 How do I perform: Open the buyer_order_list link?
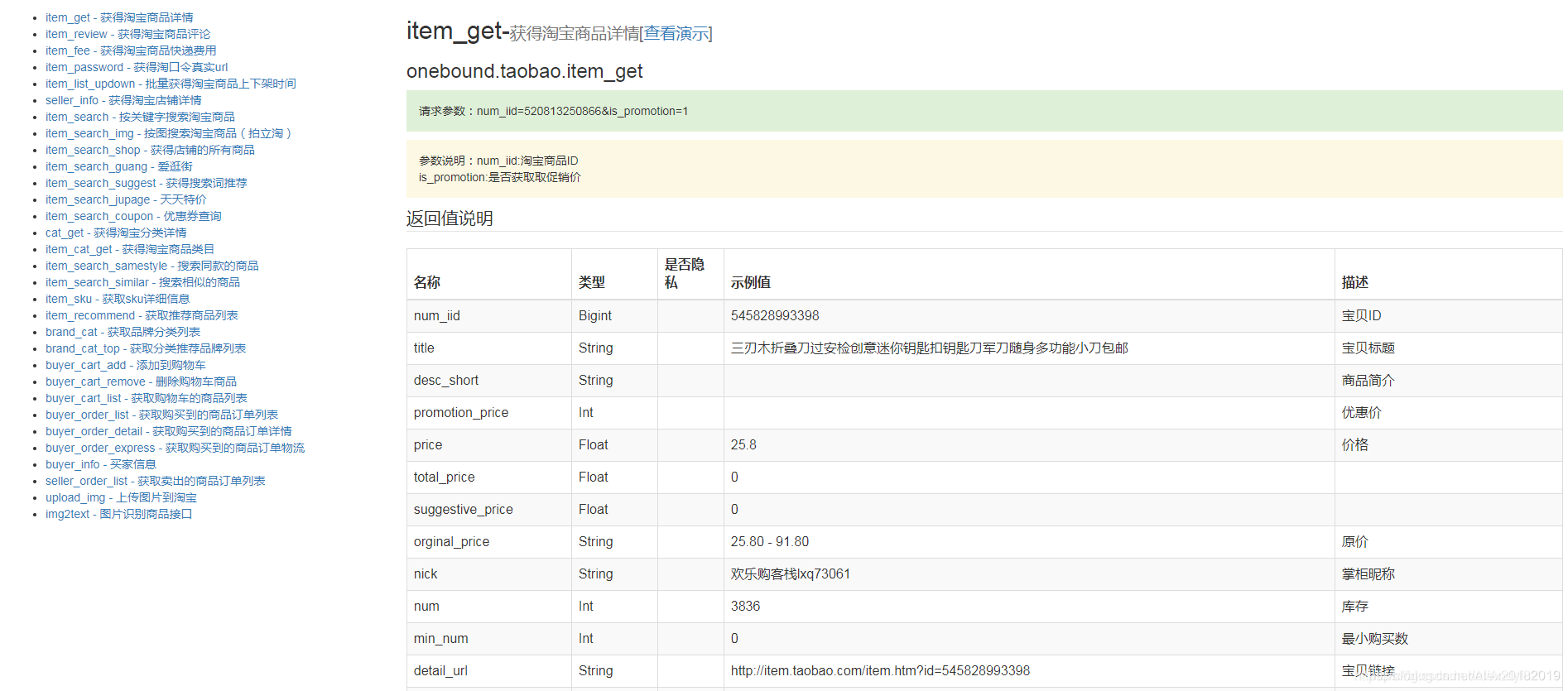161,415
